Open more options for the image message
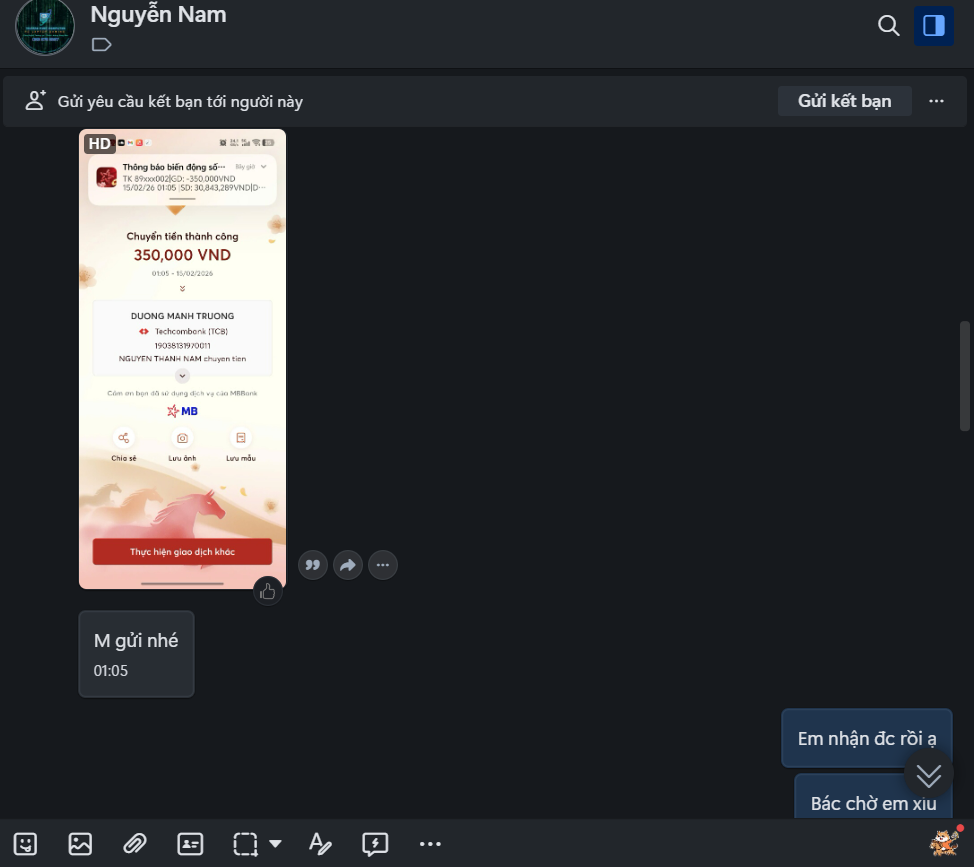974x867 pixels. pos(383,565)
